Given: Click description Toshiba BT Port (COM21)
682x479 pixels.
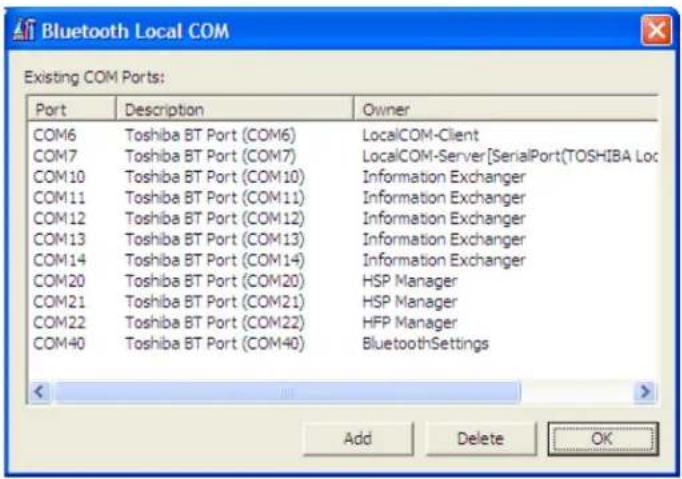Looking at the screenshot, I should (215, 302).
